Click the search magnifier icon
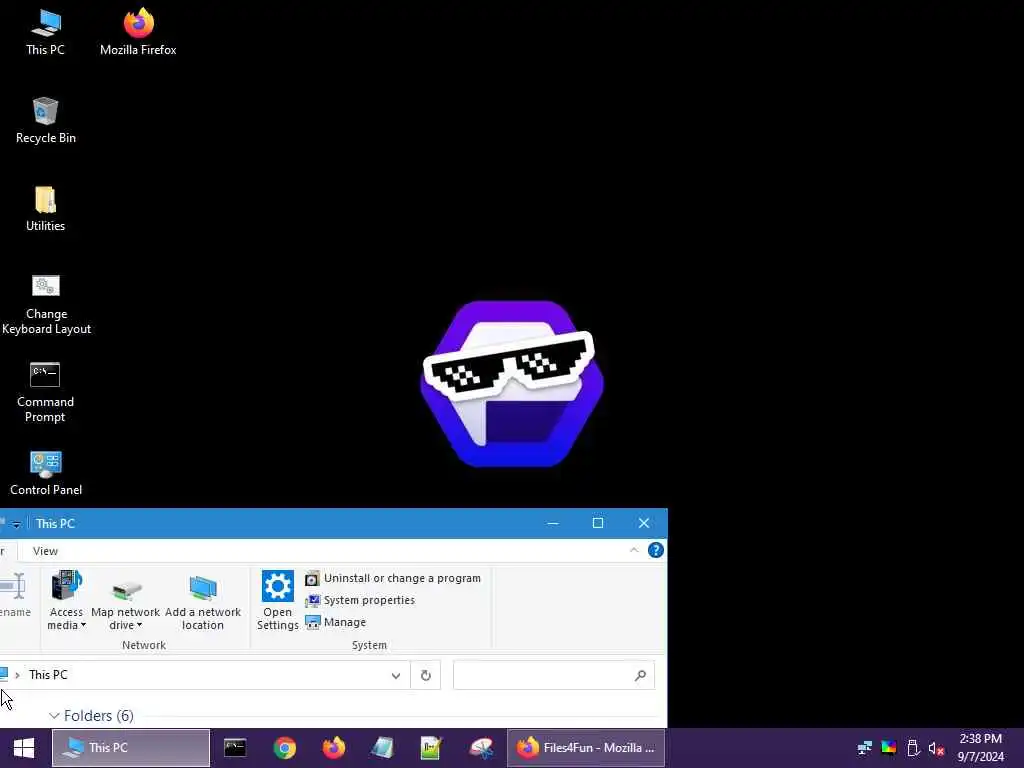 click(641, 675)
